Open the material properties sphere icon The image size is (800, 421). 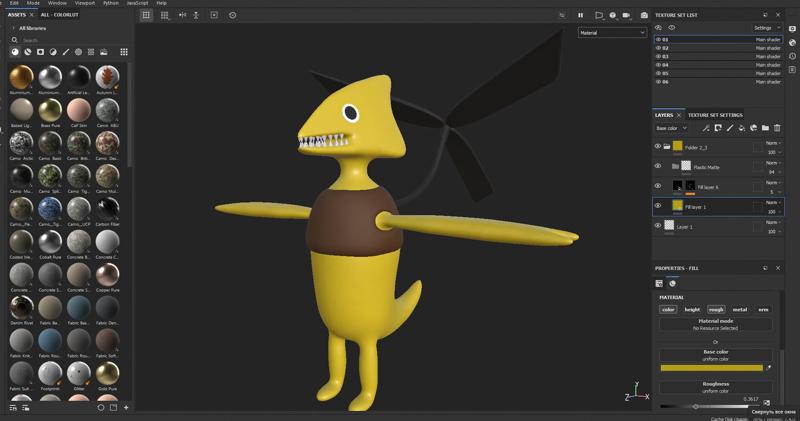coord(672,283)
